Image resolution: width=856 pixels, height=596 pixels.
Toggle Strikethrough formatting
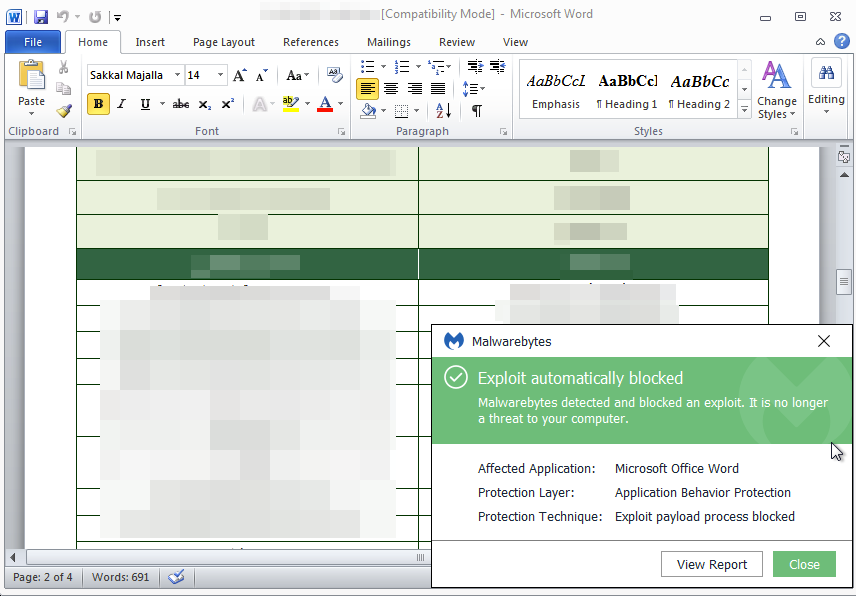(x=181, y=104)
